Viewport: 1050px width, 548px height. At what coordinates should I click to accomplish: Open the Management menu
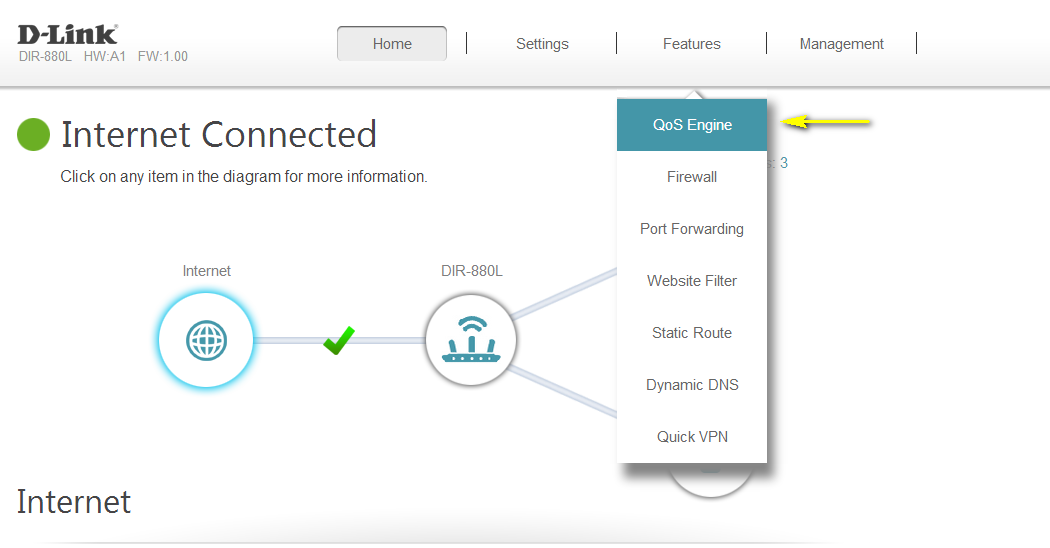(841, 44)
